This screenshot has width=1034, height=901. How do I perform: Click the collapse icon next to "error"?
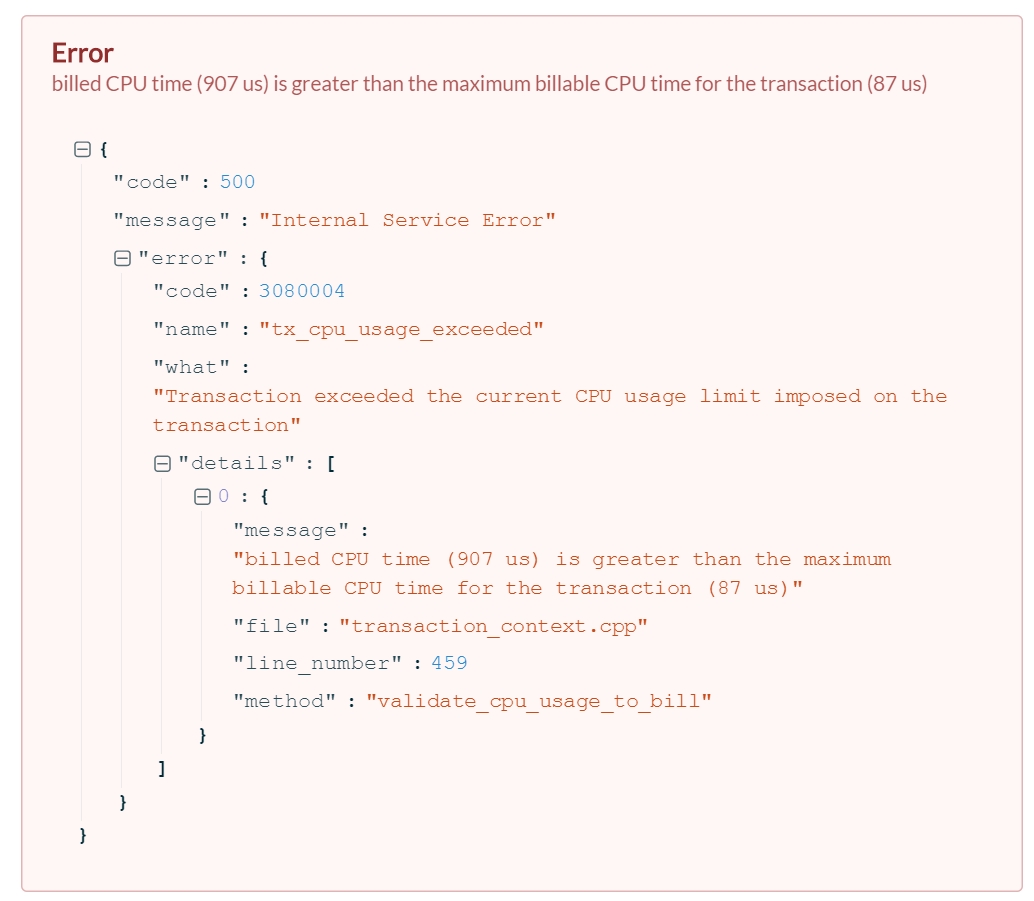pyautogui.click(x=121, y=258)
